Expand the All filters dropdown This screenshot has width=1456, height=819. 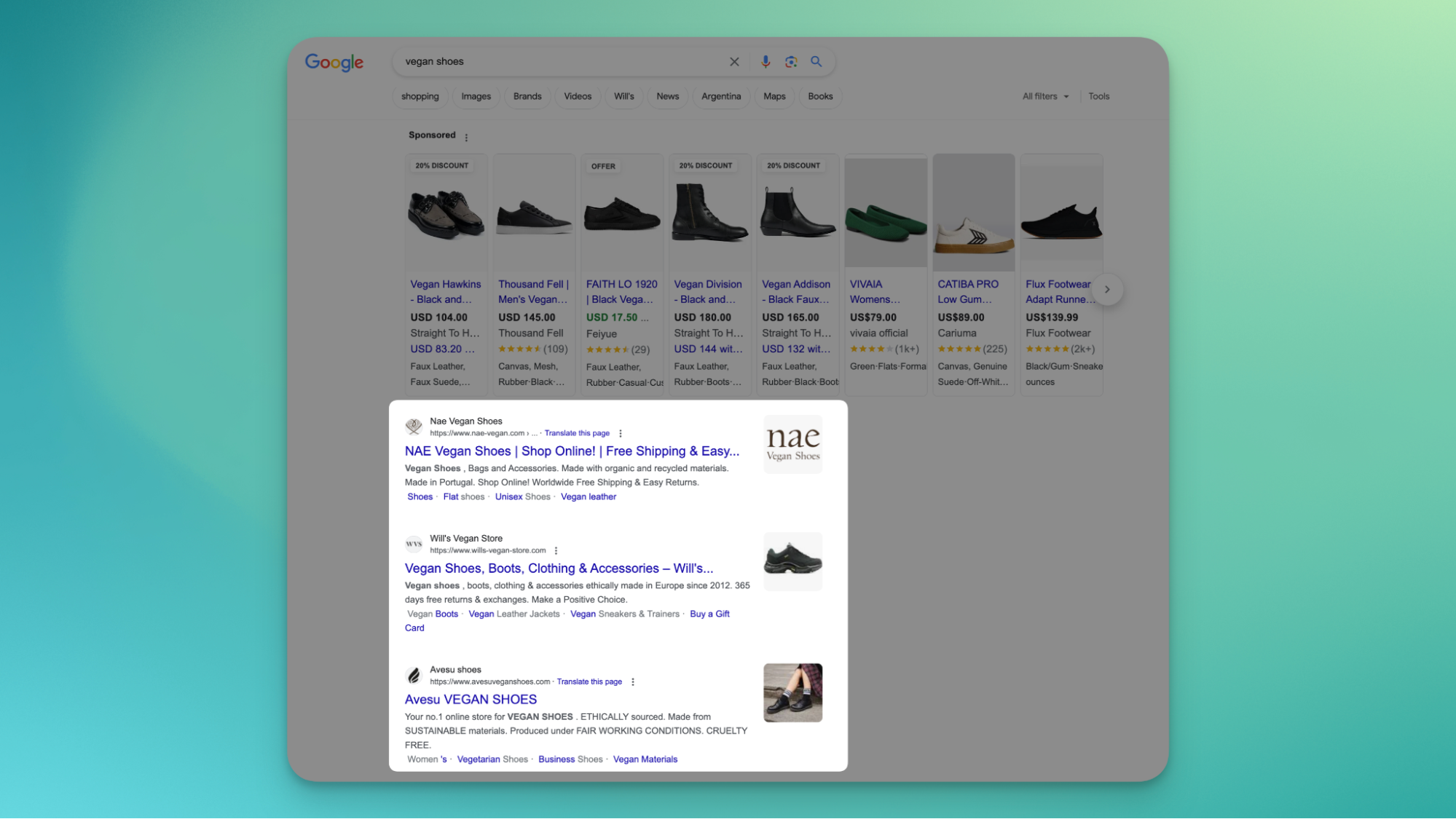pyautogui.click(x=1045, y=96)
